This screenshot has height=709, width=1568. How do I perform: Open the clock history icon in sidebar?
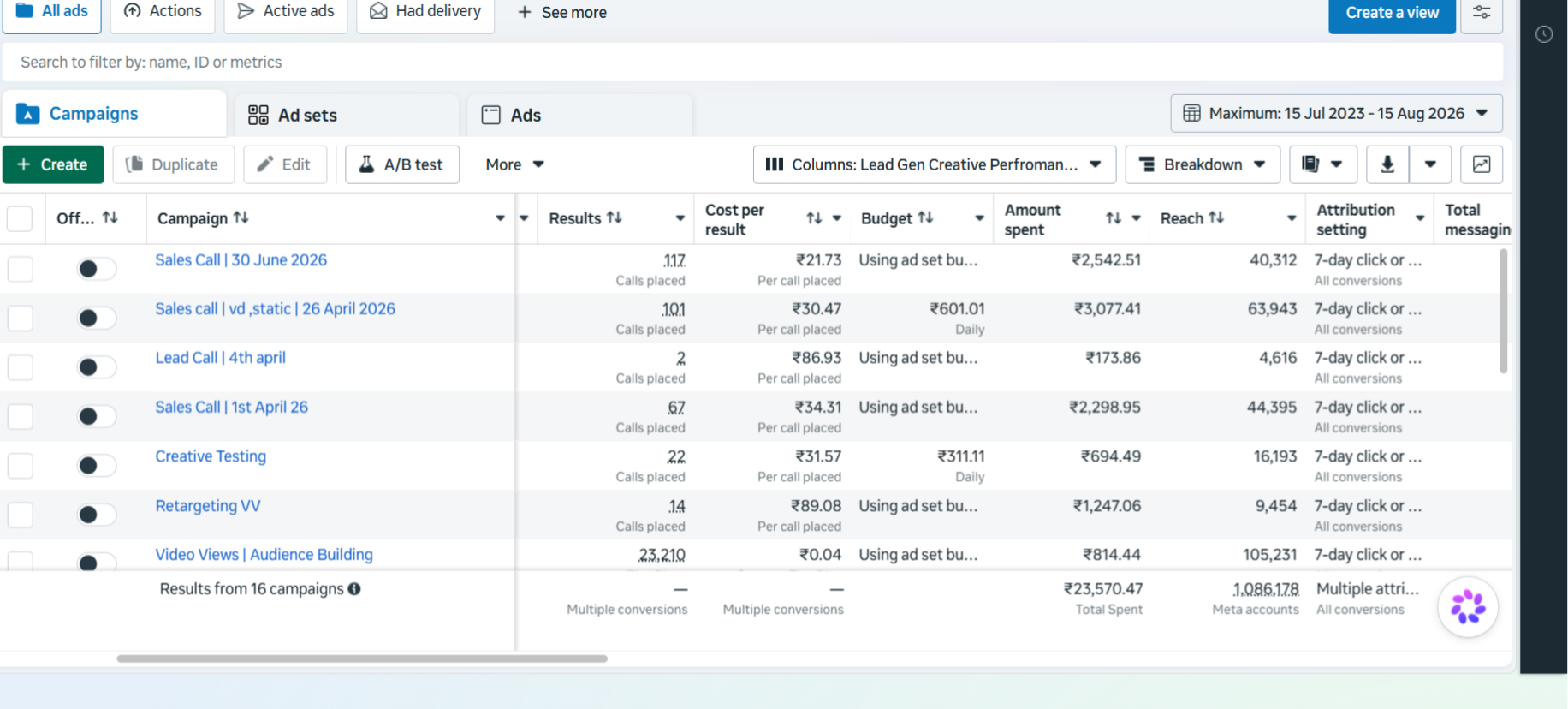pyautogui.click(x=1543, y=34)
